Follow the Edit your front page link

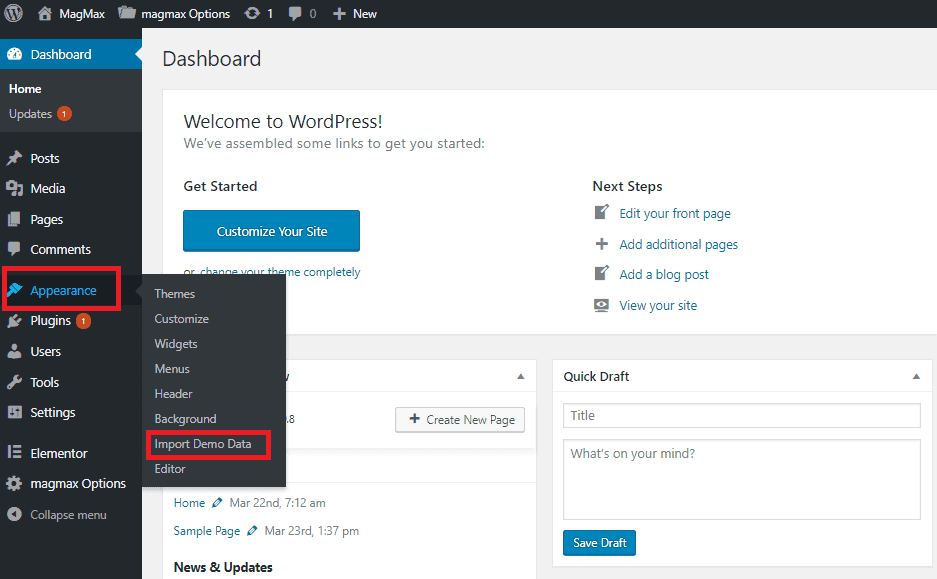coord(675,213)
